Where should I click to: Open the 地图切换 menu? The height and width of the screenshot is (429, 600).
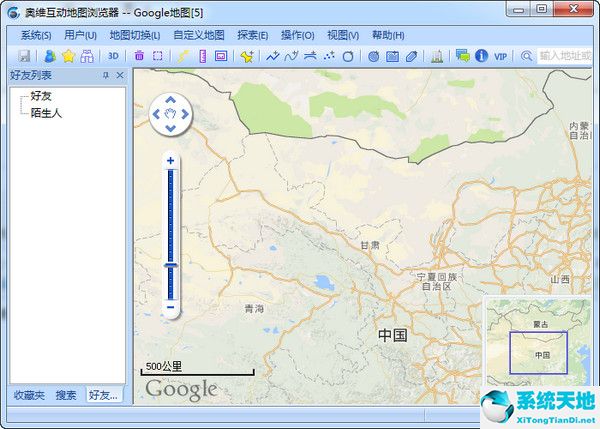[134, 35]
